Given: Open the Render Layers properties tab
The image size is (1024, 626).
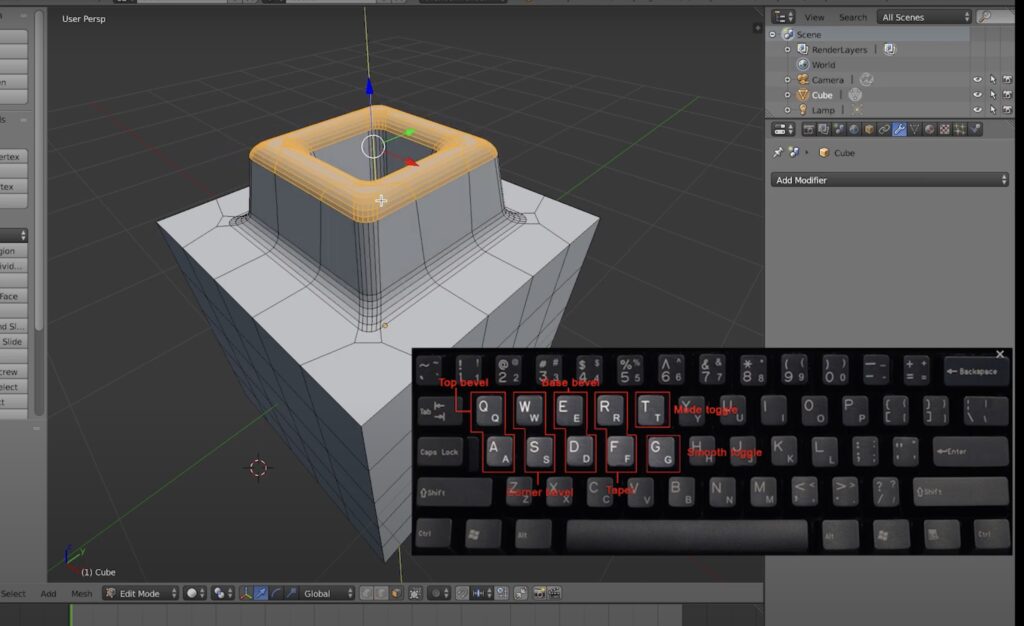Looking at the screenshot, I should click(824, 129).
